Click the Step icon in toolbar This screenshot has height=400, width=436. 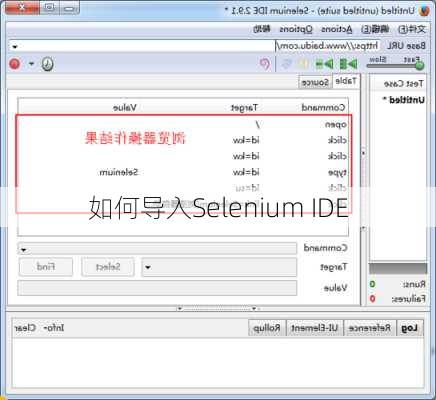(x=287, y=64)
